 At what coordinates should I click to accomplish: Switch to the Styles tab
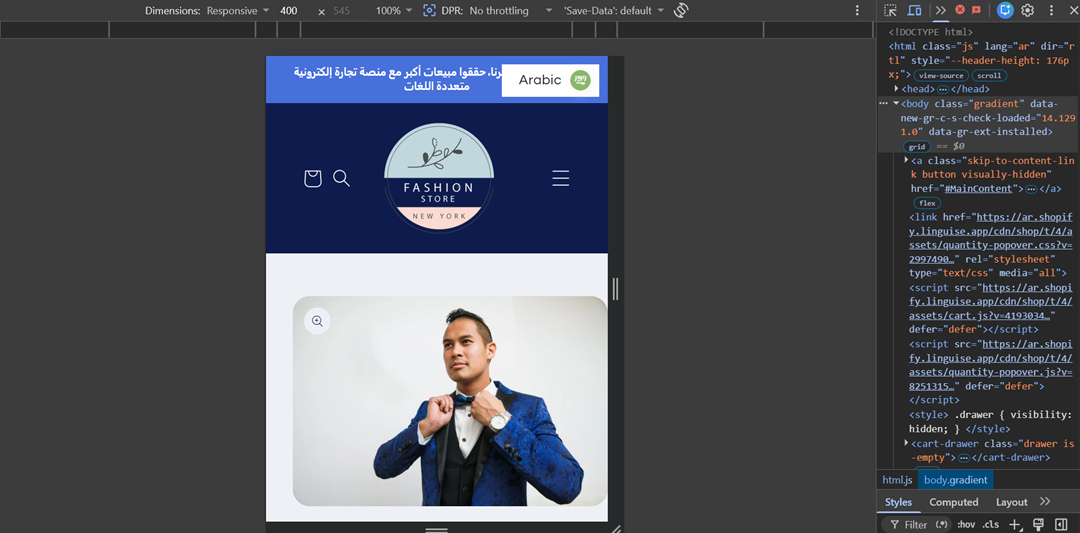pos(898,502)
